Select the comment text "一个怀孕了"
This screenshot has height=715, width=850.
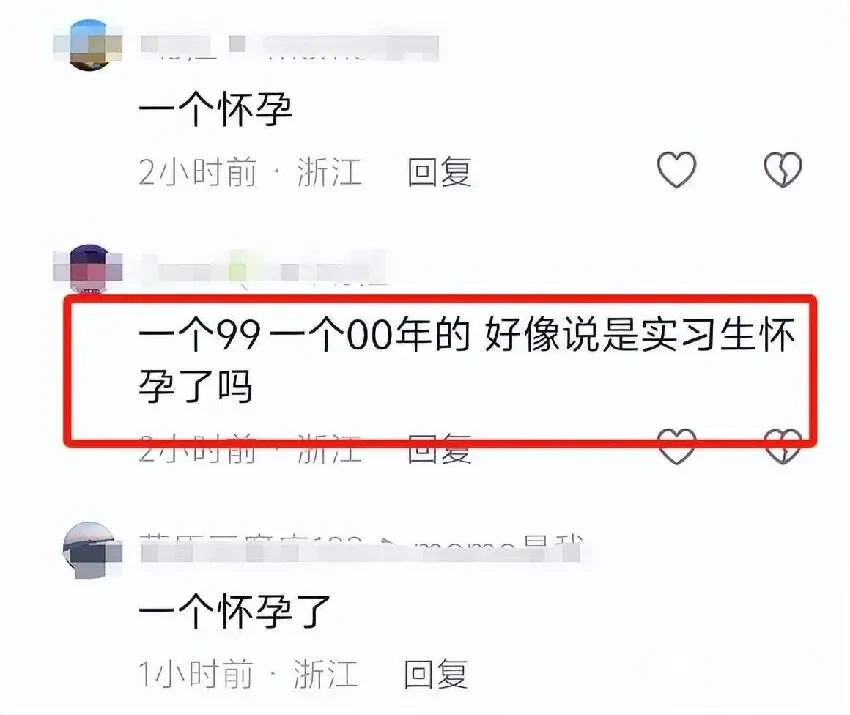point(235,611)
